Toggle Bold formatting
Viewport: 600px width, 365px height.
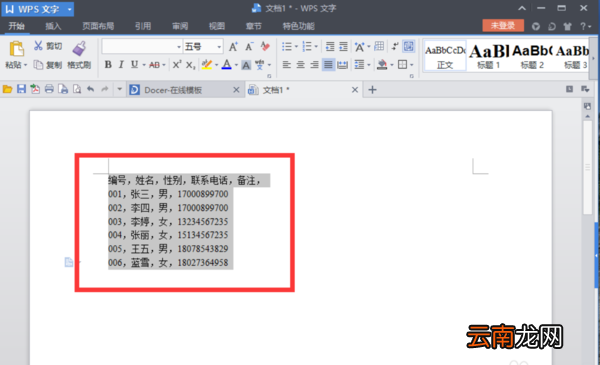108,65
